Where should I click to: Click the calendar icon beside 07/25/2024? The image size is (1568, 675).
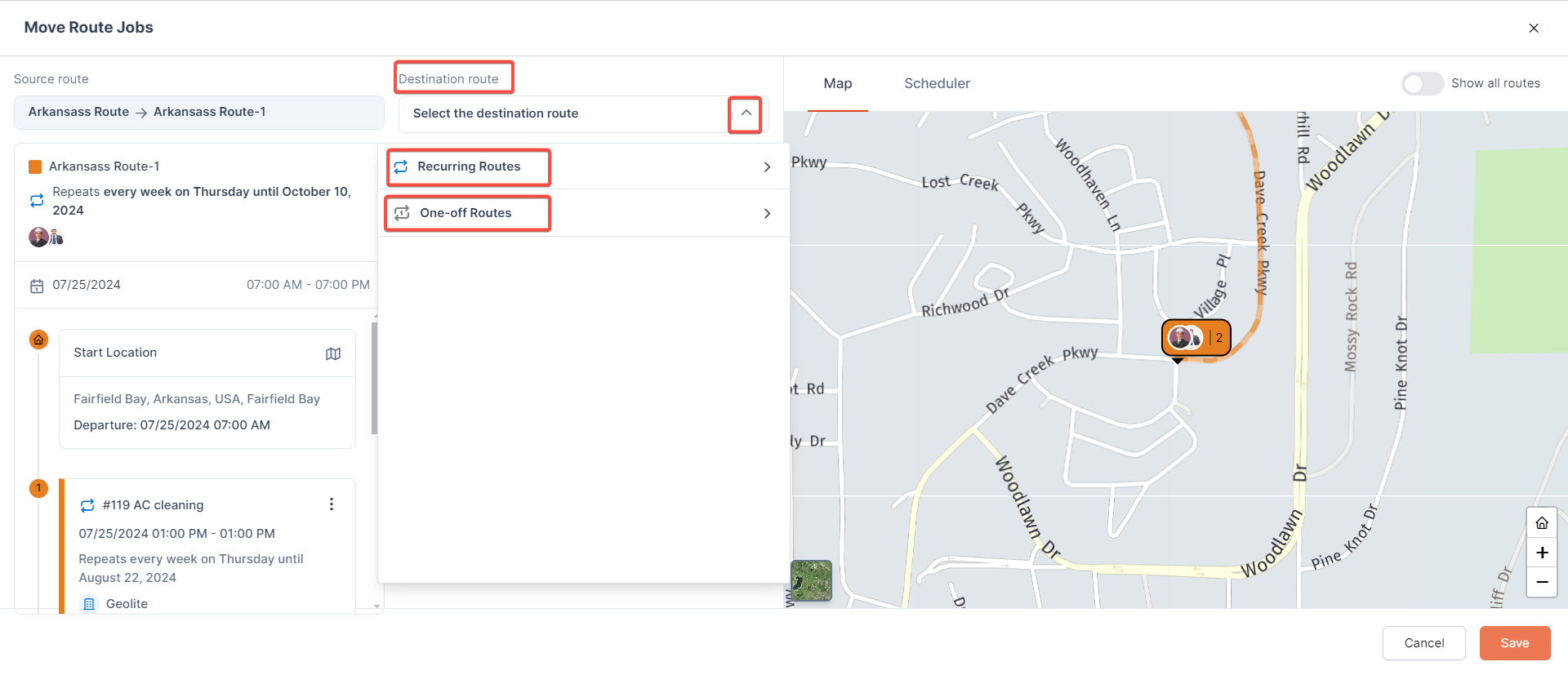tap(37, 286)
